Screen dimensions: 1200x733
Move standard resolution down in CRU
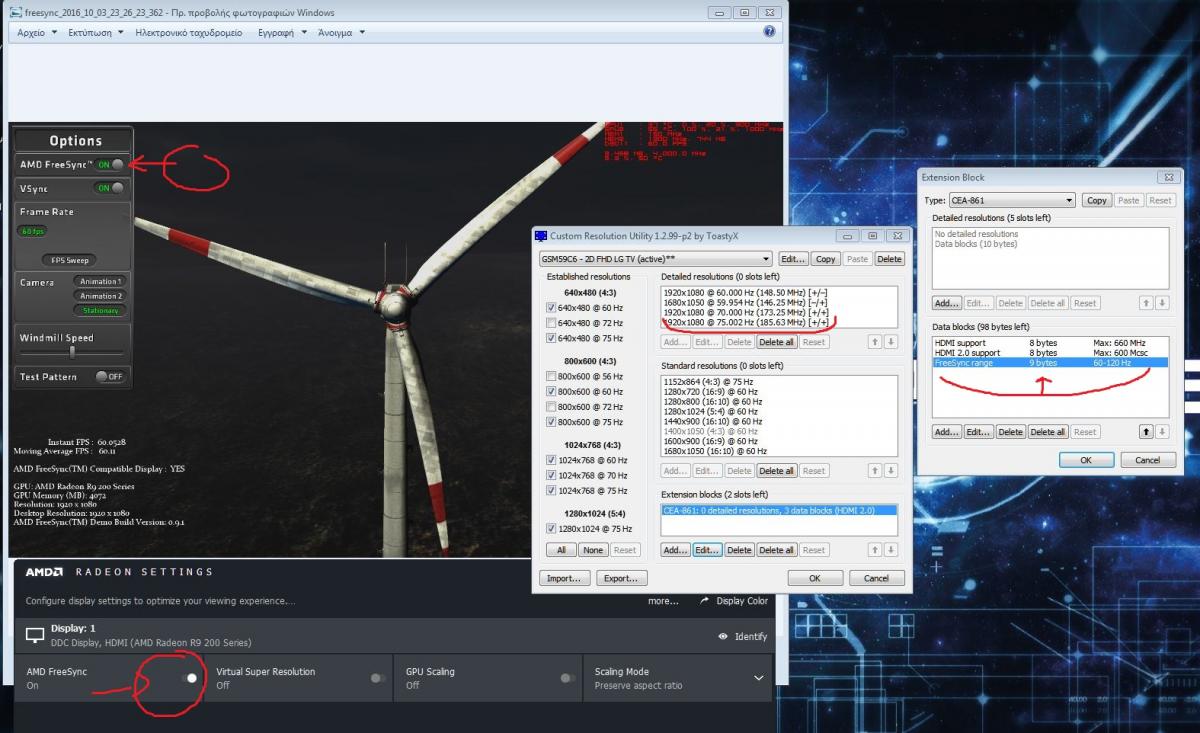pyautogui.click(x=891, y=471)
